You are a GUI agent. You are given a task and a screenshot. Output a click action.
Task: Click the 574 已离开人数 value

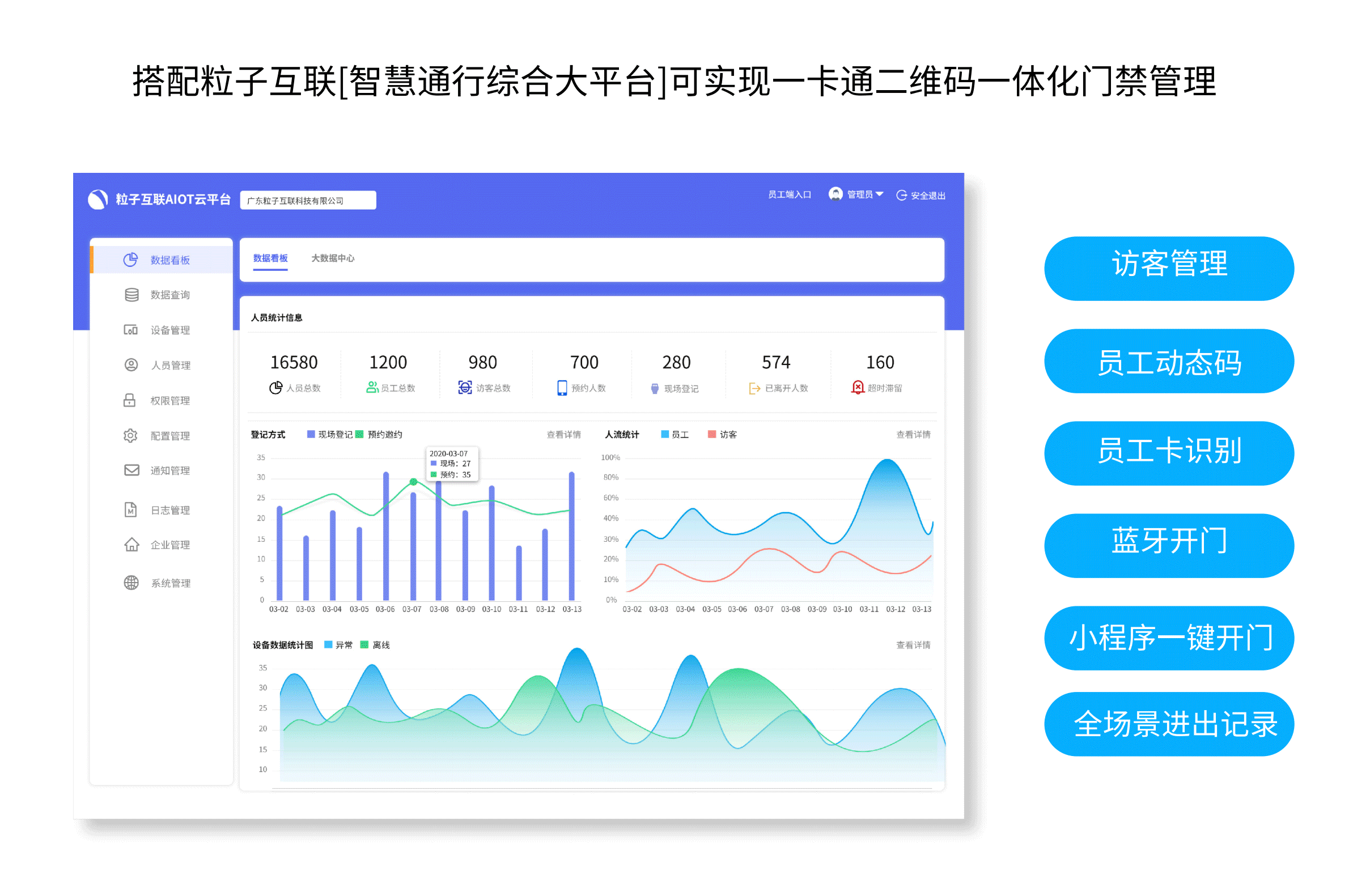pos(776,363)
